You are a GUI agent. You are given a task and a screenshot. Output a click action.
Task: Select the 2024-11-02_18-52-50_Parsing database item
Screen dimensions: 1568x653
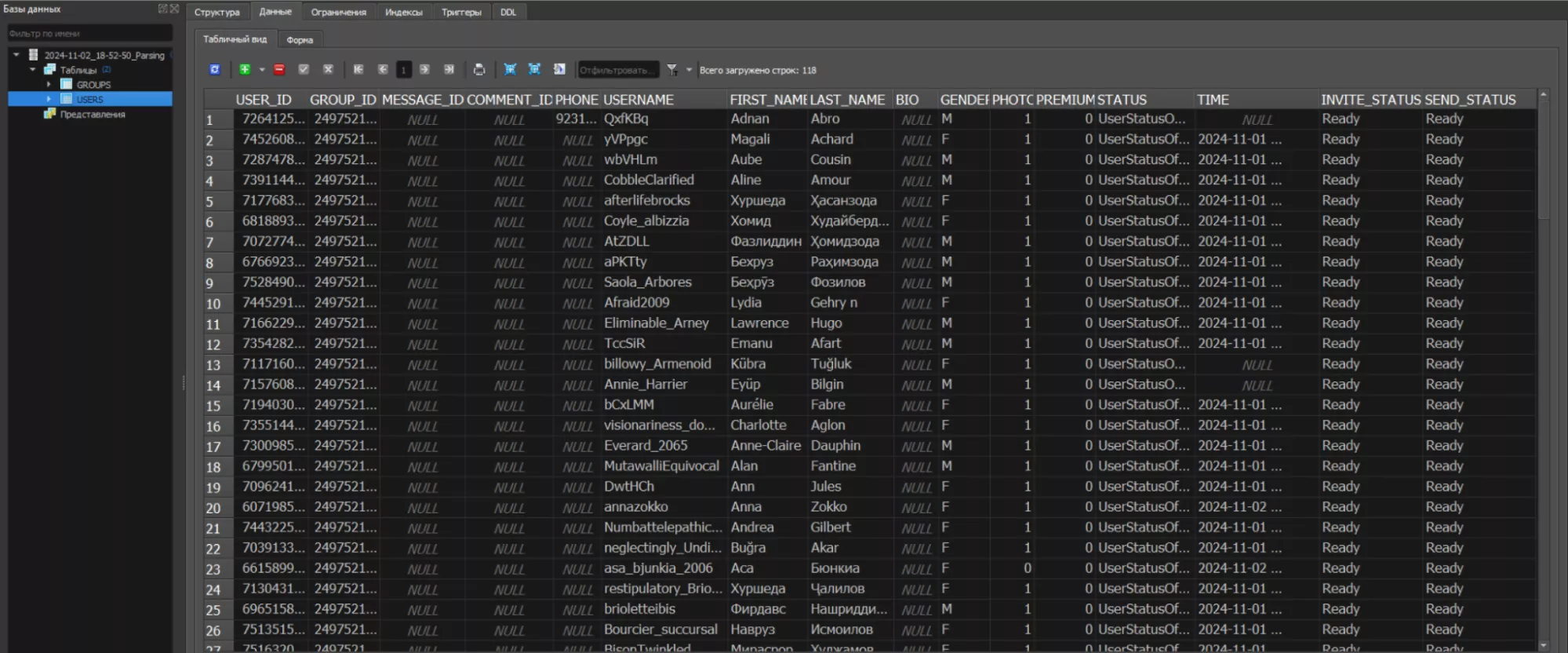point(104,56)
